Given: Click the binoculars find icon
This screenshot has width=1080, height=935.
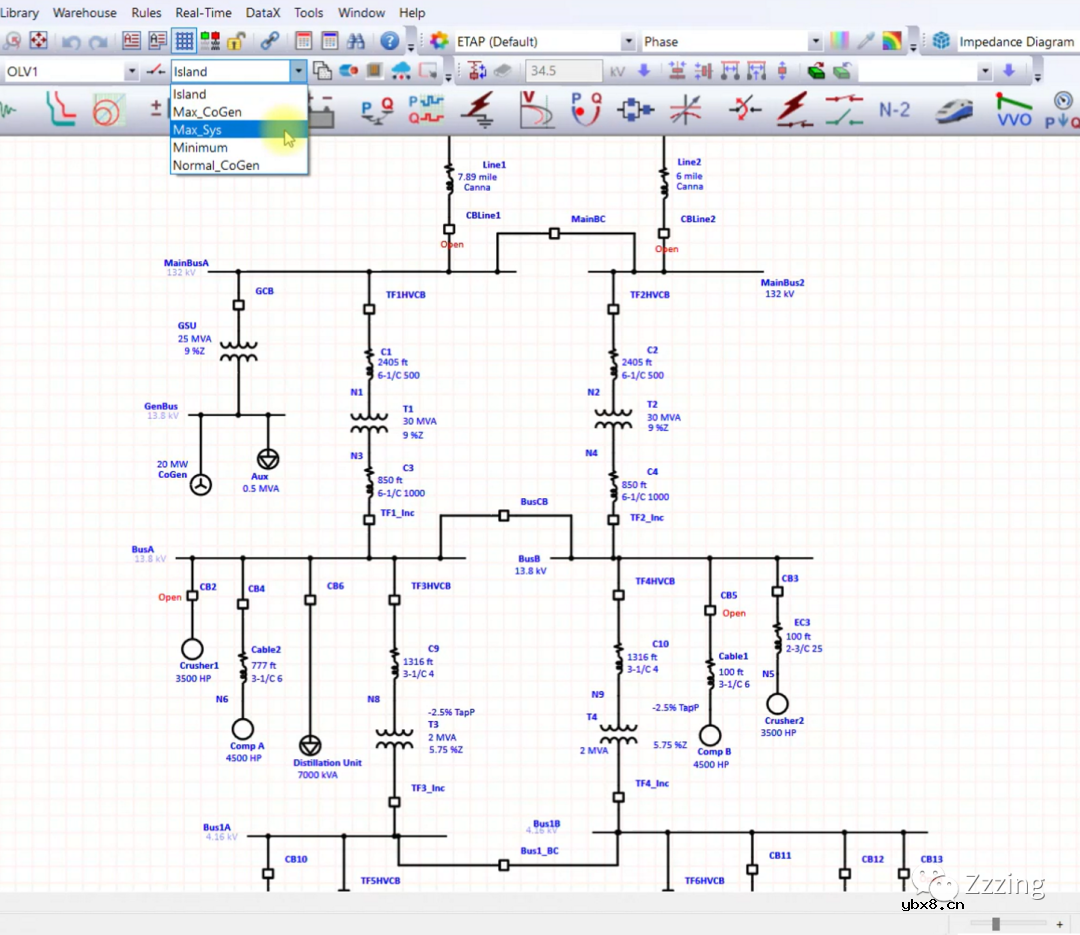Looking at the screenshot, I should (x=355, y=41).
